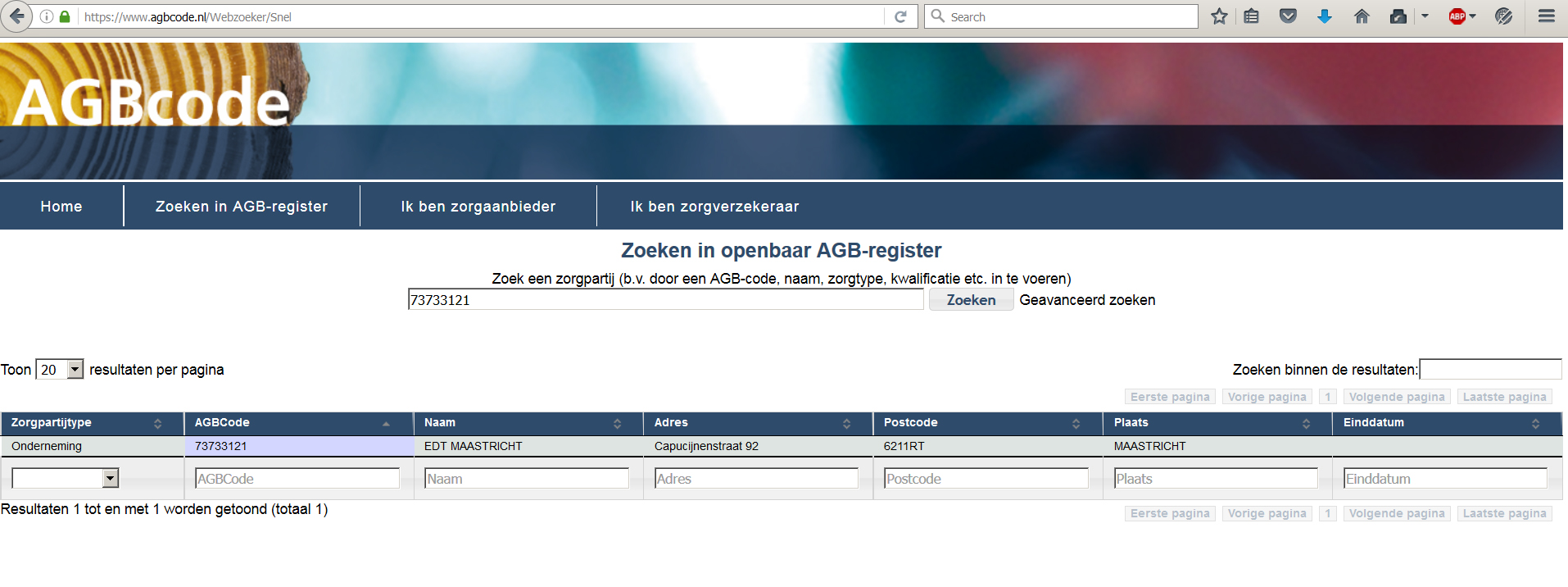Focus the Zoeken binnen de resultaten field
Viewport: 1568px width, 587px height.
click(x=1490, y=370)
